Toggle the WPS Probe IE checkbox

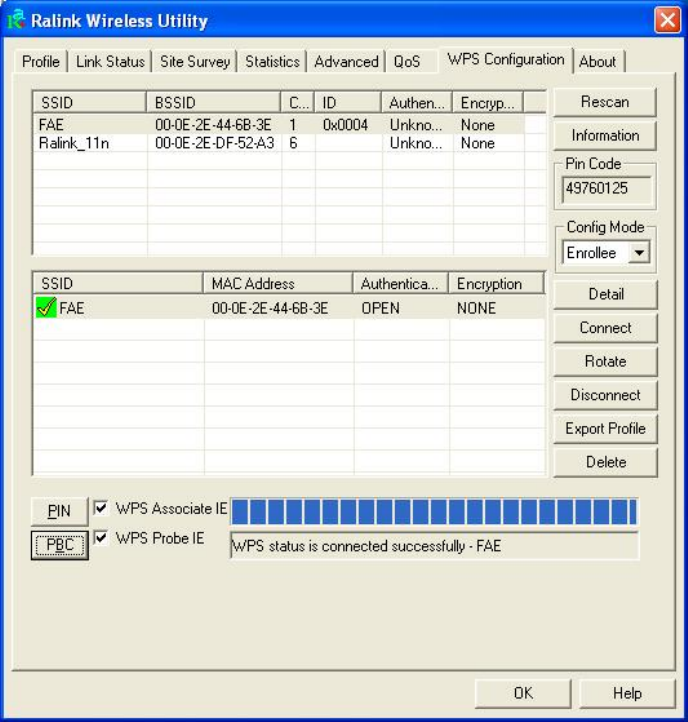click(x=100, y=537)
